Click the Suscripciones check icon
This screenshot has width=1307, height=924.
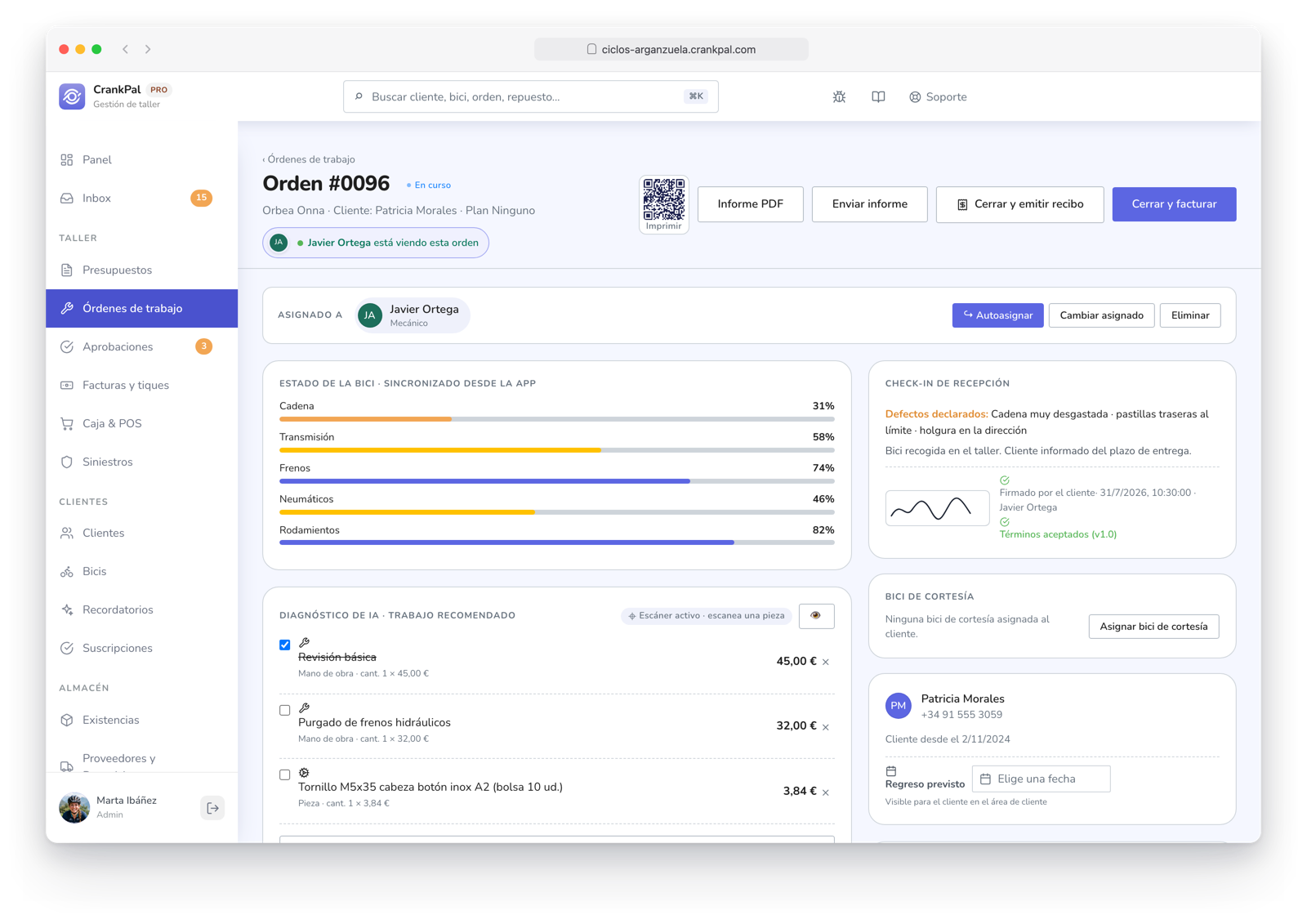coord(67,649)
